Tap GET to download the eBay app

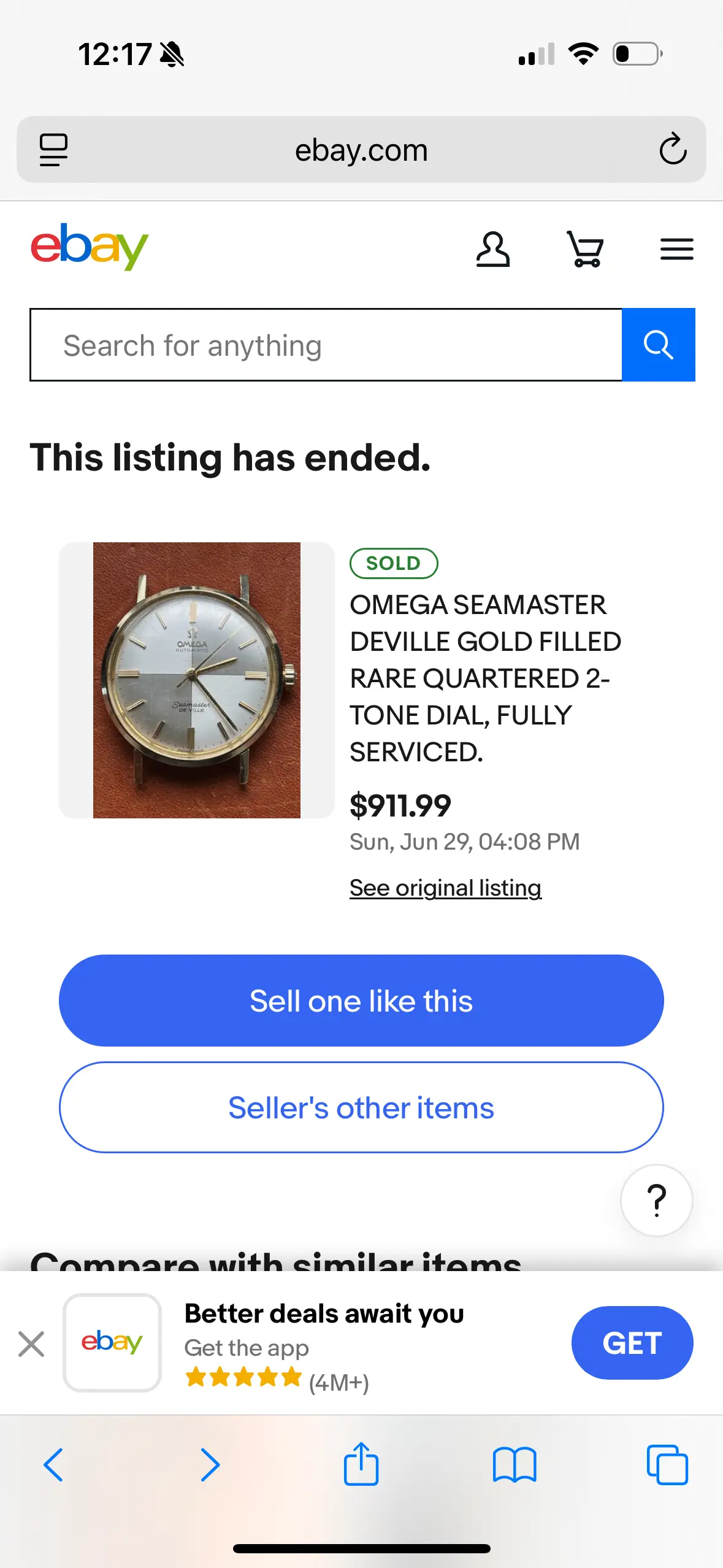tap(632, 1343)
